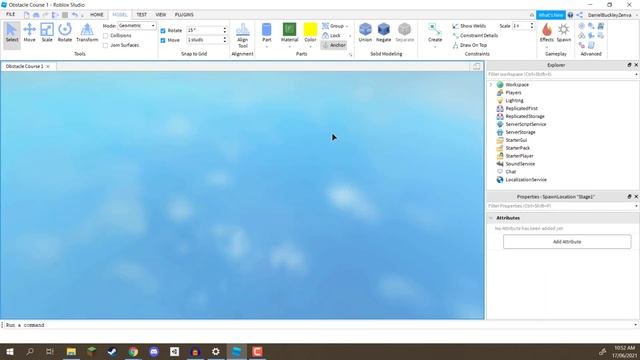The image size is (640, 360).
Task: Increase the Rotate snap value stepper
Action: [x=224, y=29]
